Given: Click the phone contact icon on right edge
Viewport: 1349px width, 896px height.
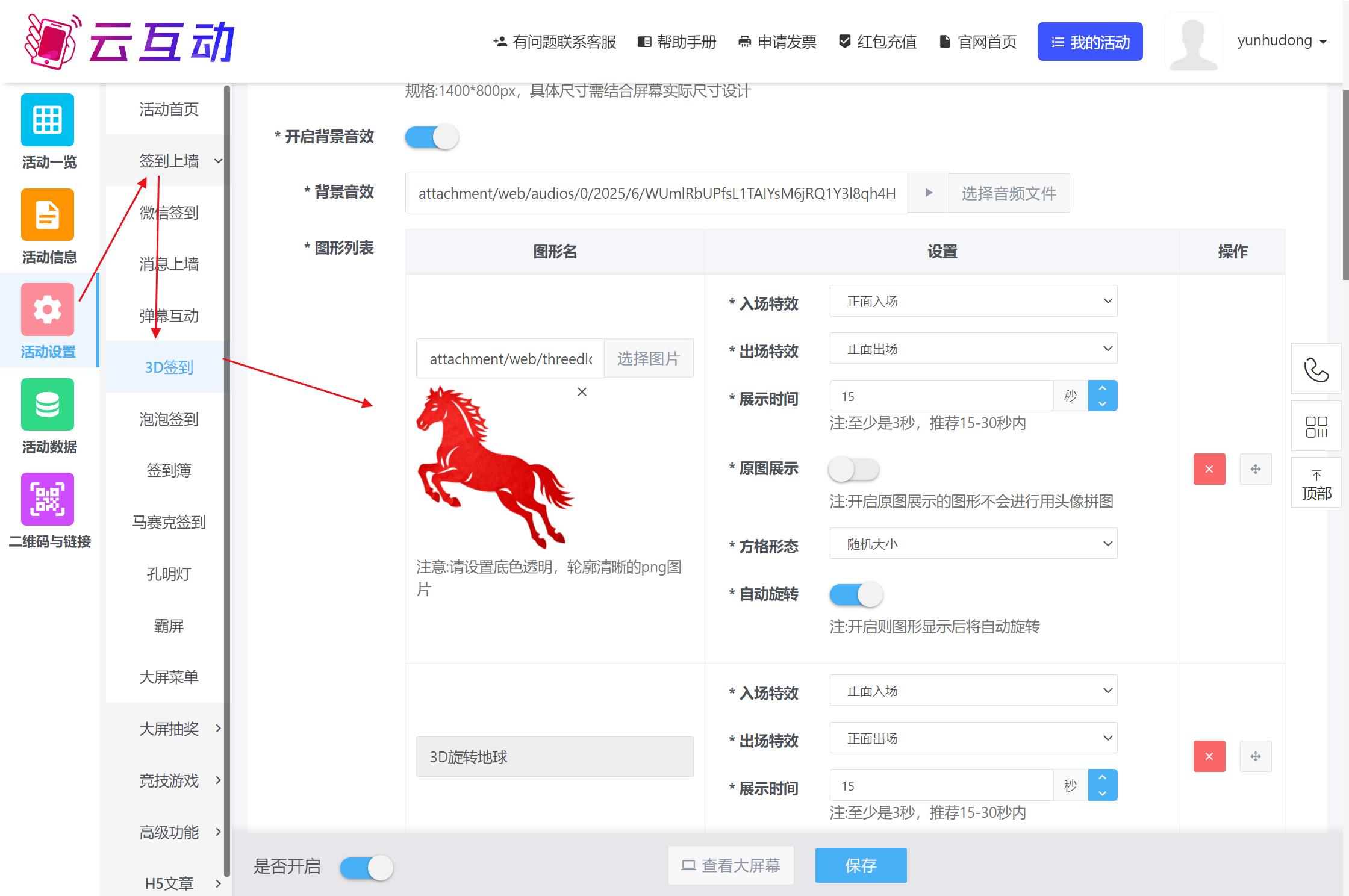Looking at the screenshot, I should coord(1316,370).
